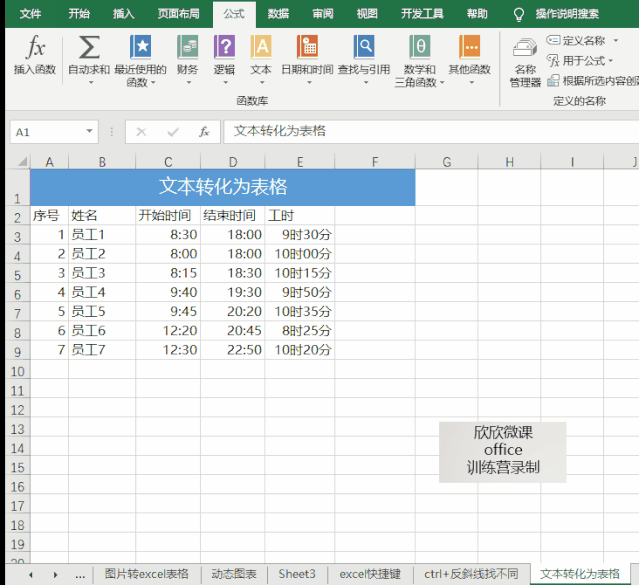Expand the Text (文本) dropdown arrow
The image size is (639, 585).
tap(262, 82)
